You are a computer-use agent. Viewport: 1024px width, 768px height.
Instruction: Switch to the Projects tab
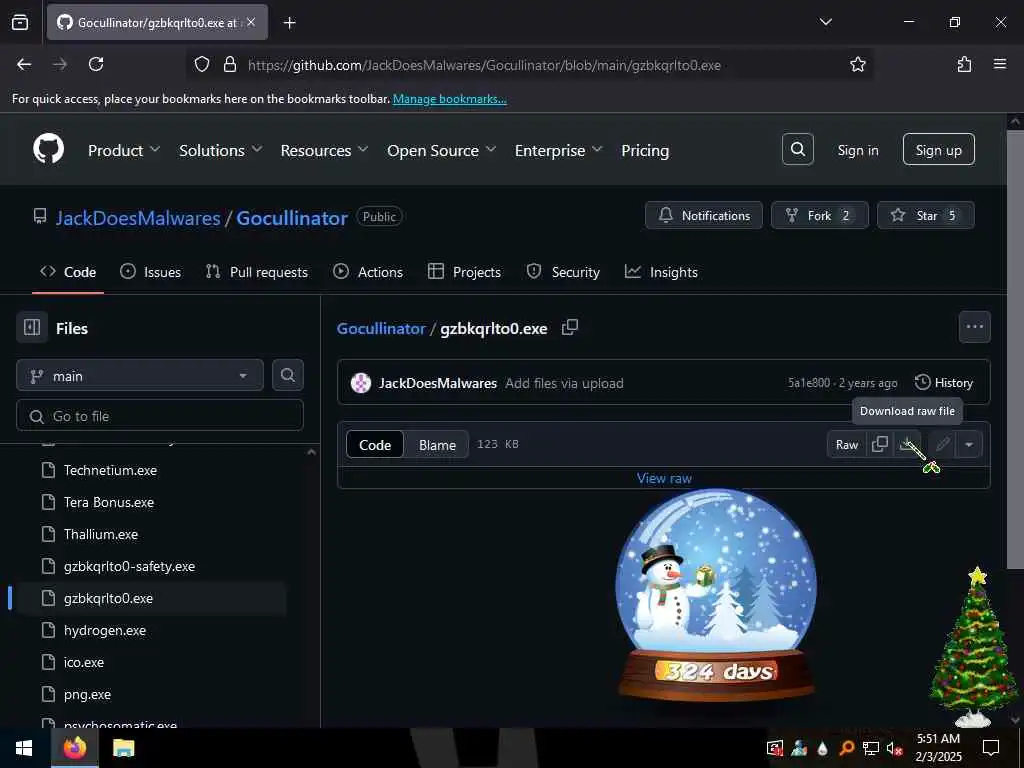tap(464, 272)
